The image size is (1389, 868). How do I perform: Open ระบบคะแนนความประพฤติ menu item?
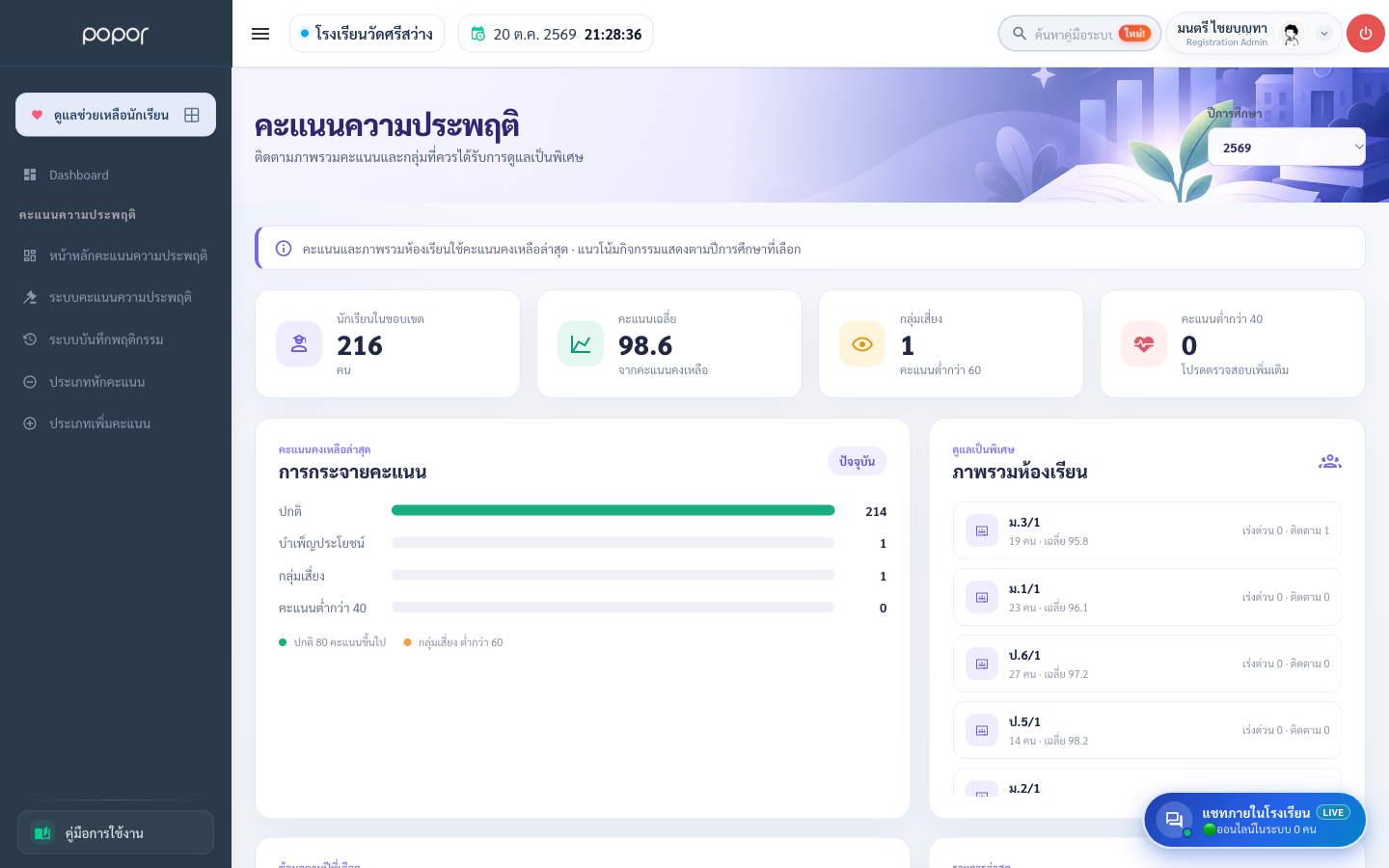click(x=116, y=297)
